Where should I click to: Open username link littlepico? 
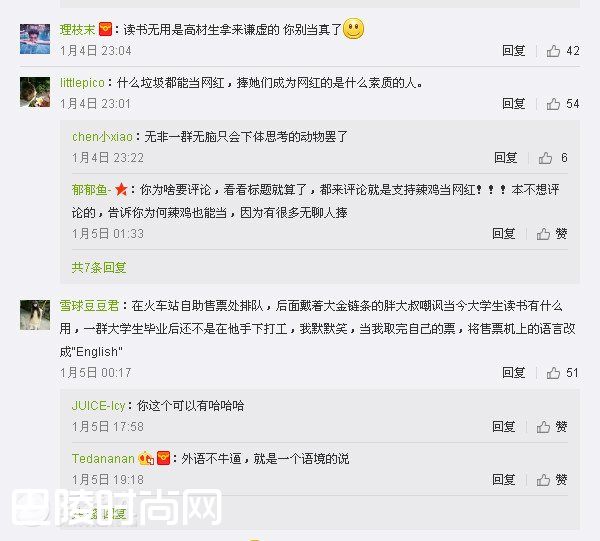pos(82,83)
